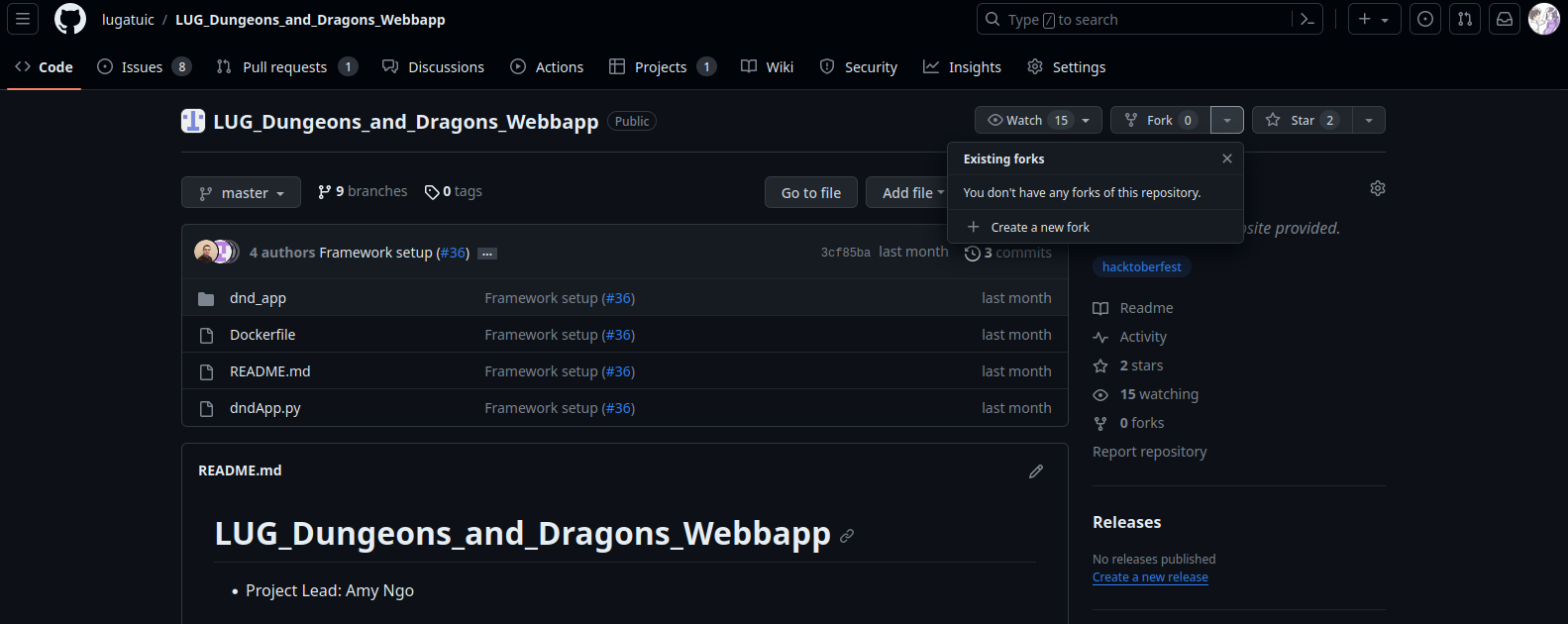Switch to the Insights tab
The image size is (1568, 624).
pyautogui.click(x=962, y=66)
